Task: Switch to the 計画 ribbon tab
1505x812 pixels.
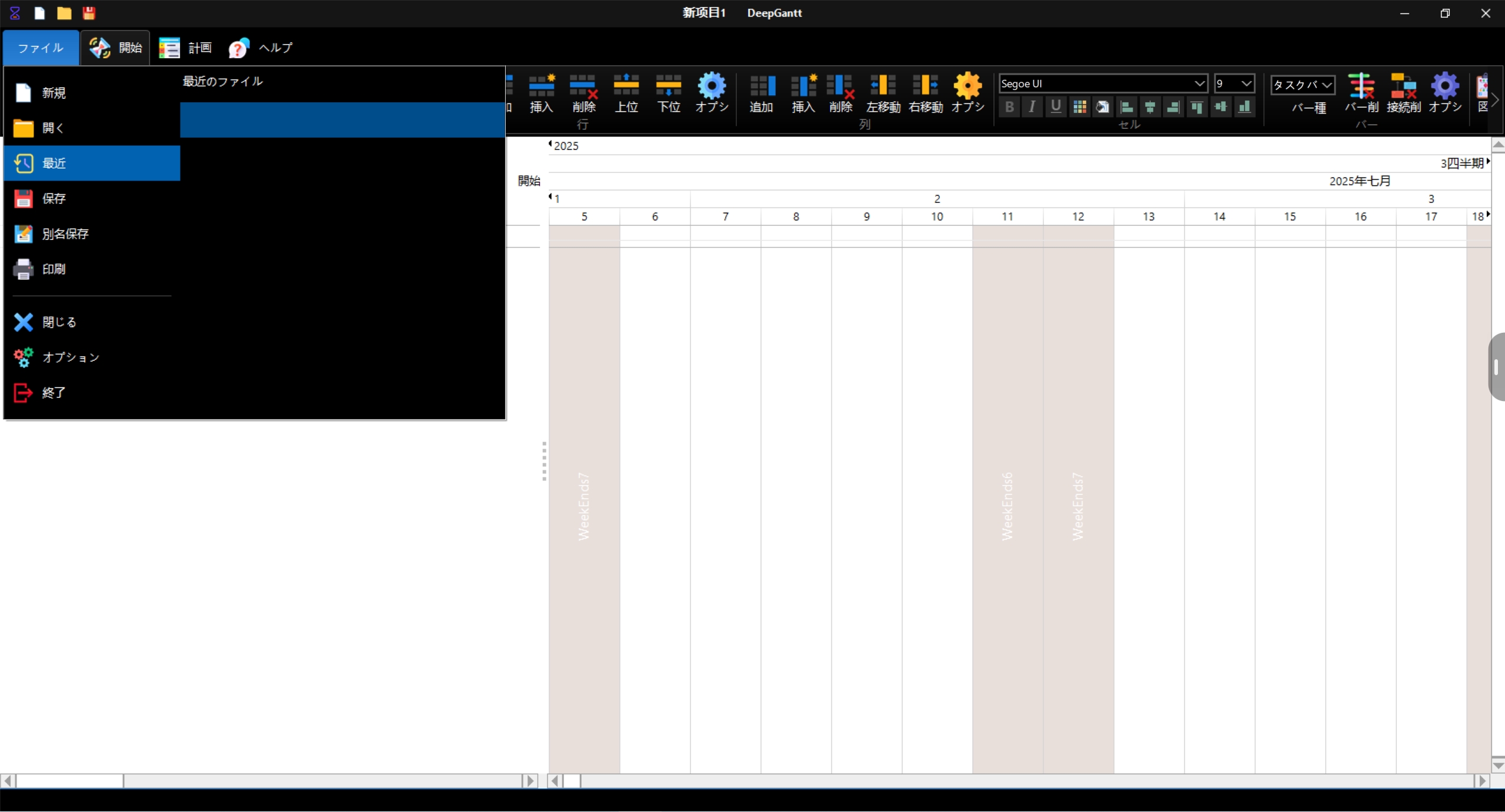Action: (185, 48)
